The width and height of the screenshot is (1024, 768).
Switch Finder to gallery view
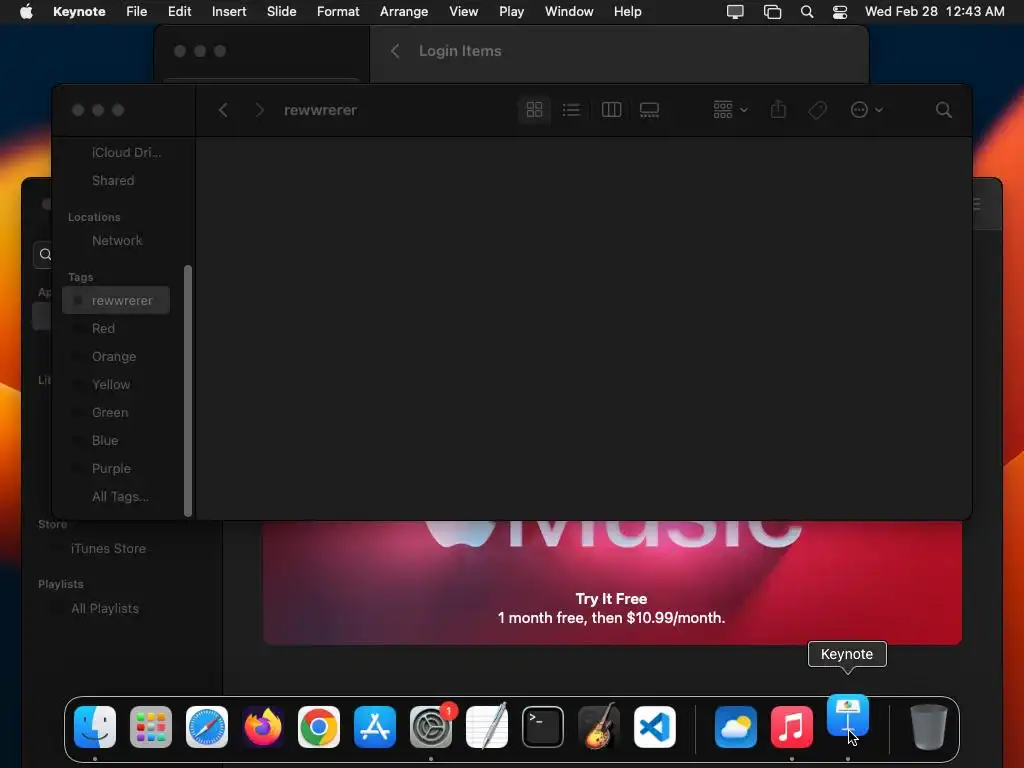tap(649, 110)
